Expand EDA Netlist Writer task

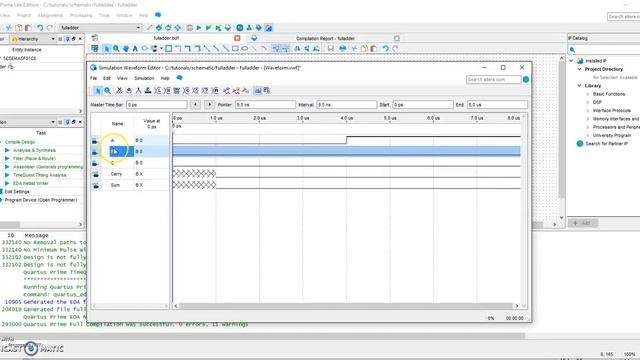[x=7, y=183]
